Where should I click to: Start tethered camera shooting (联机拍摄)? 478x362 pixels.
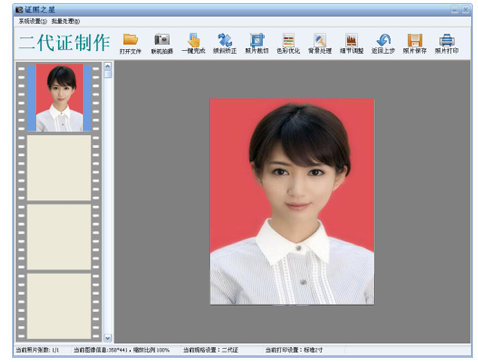click(162, 44)
